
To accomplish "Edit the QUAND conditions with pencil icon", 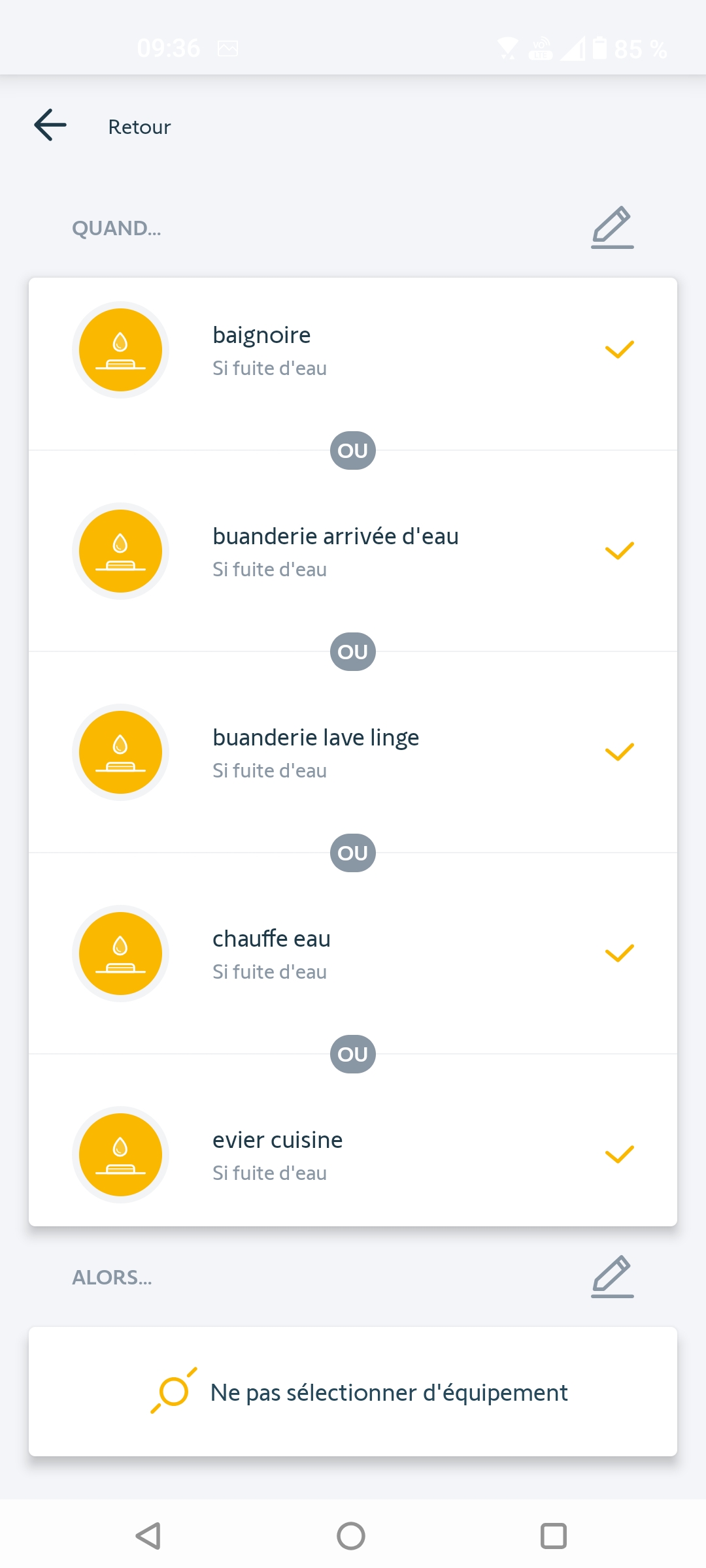I will 612,227.
